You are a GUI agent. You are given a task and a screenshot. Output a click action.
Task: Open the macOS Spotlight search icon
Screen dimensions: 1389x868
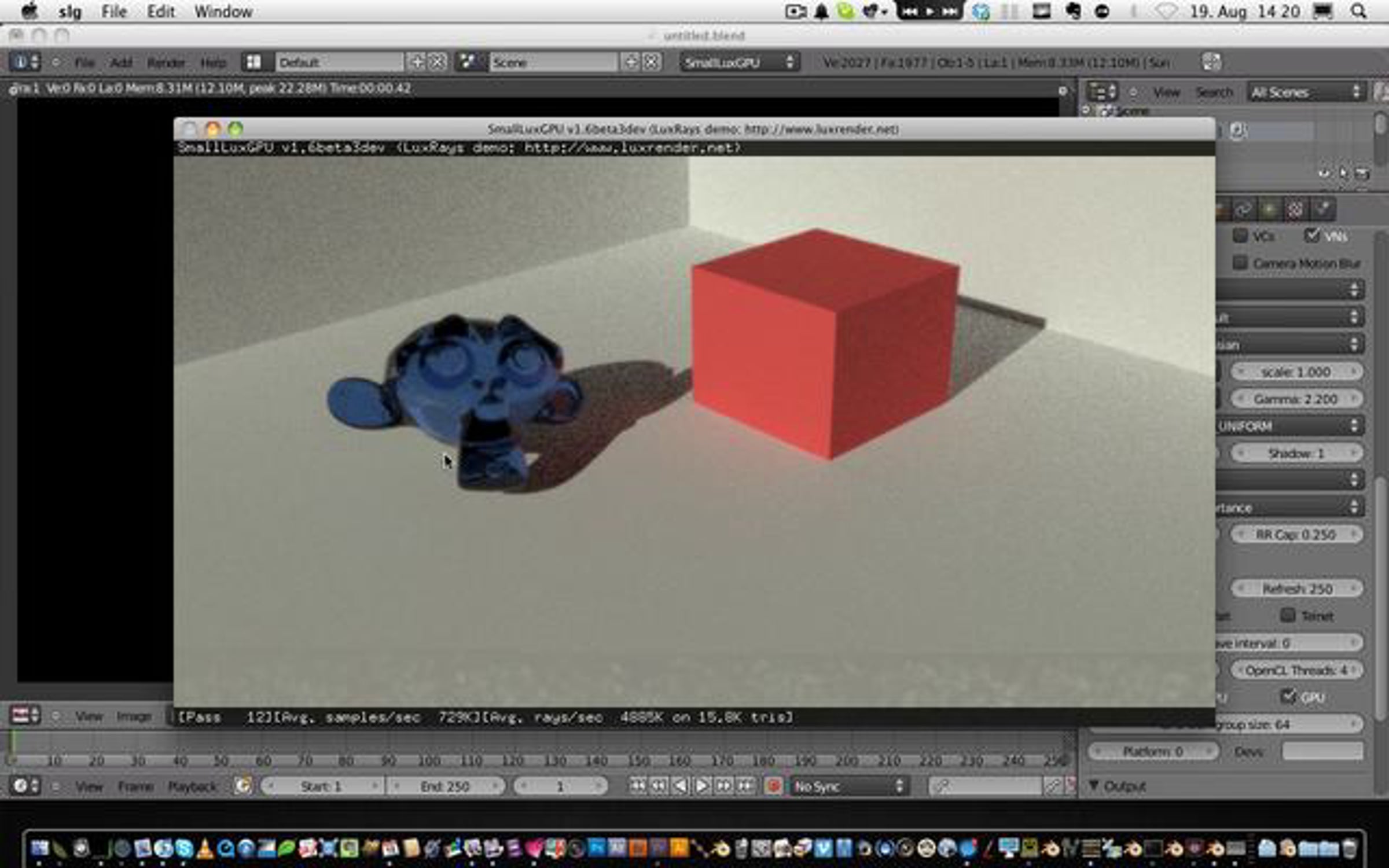tap(1358, 11)
